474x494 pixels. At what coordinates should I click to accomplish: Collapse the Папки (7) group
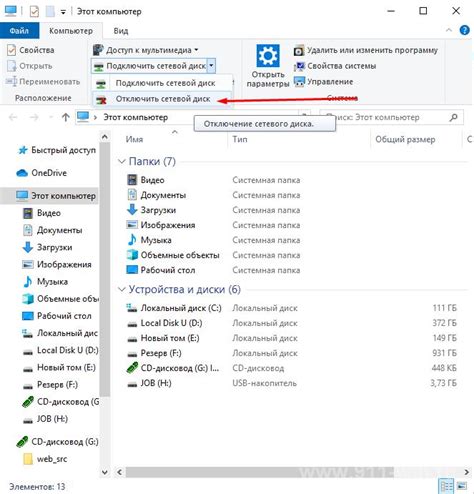(x=121, y=162)
